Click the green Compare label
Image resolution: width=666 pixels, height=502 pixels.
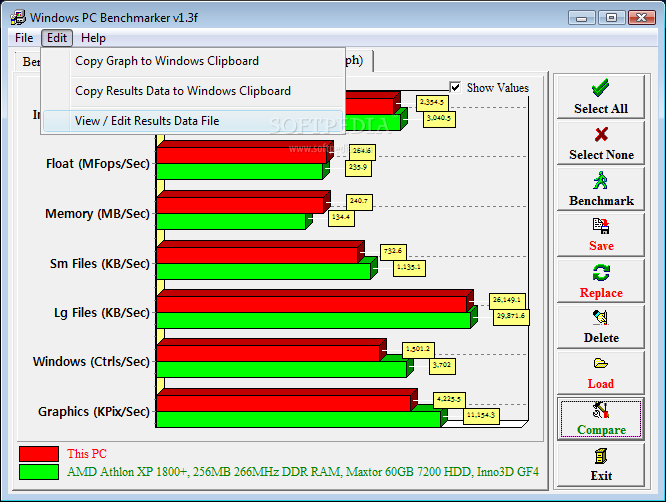(601, 430)
